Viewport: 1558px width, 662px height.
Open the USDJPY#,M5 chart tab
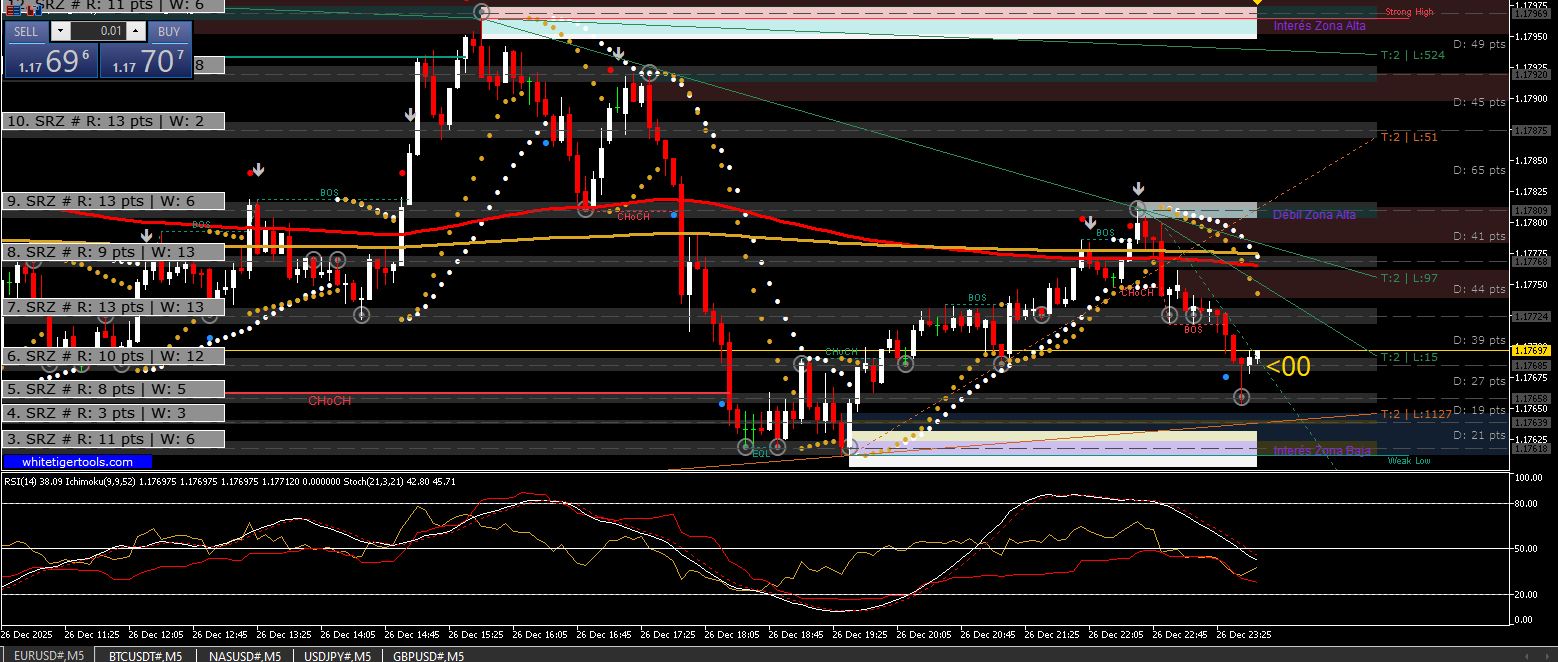click(337, 656)
